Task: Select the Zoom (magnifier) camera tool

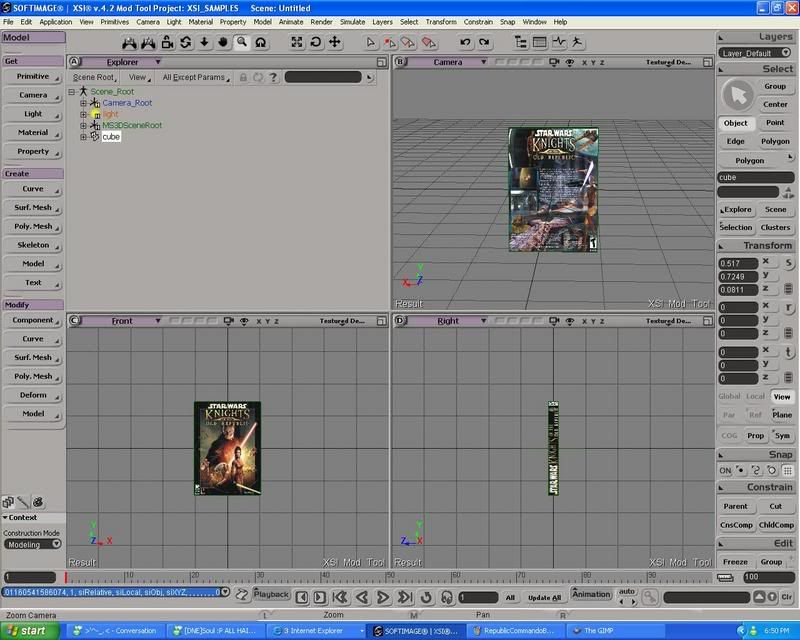Action: [242, 42]
